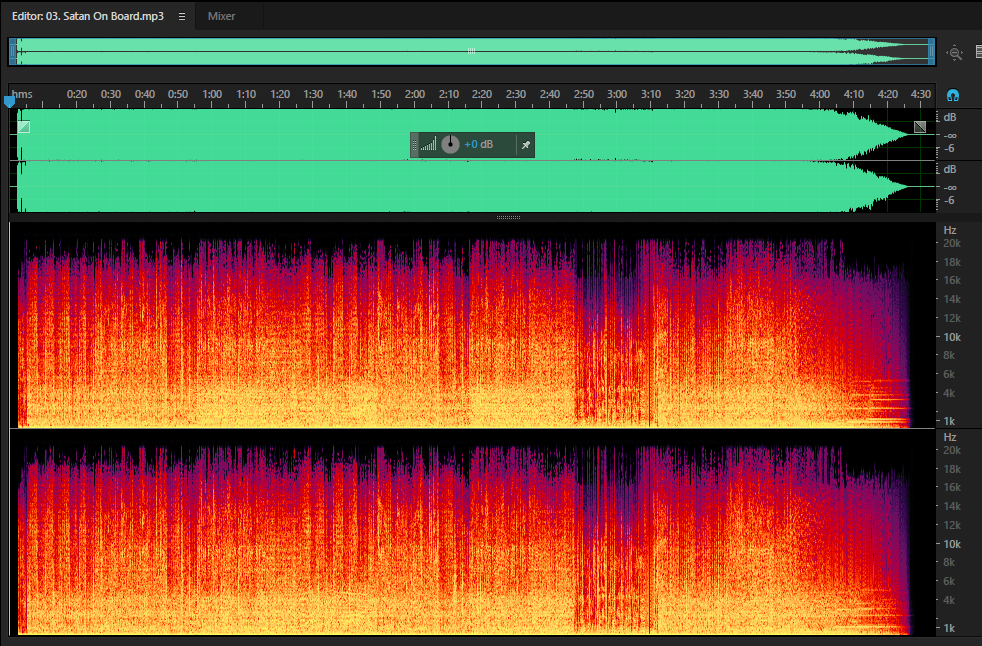Image resolution: width=982 pixels, height=646 pixels.
Task: Click the center grip of overview navigator
Action: [x=471, y=51]
